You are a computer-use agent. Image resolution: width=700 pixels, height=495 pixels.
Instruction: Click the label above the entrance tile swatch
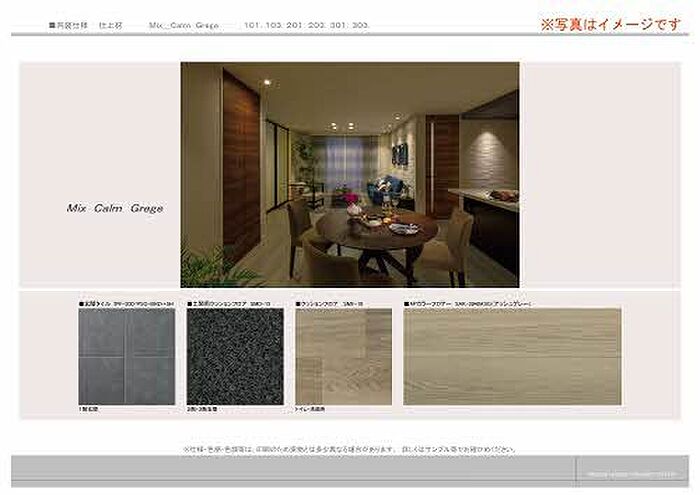(126, 301)
